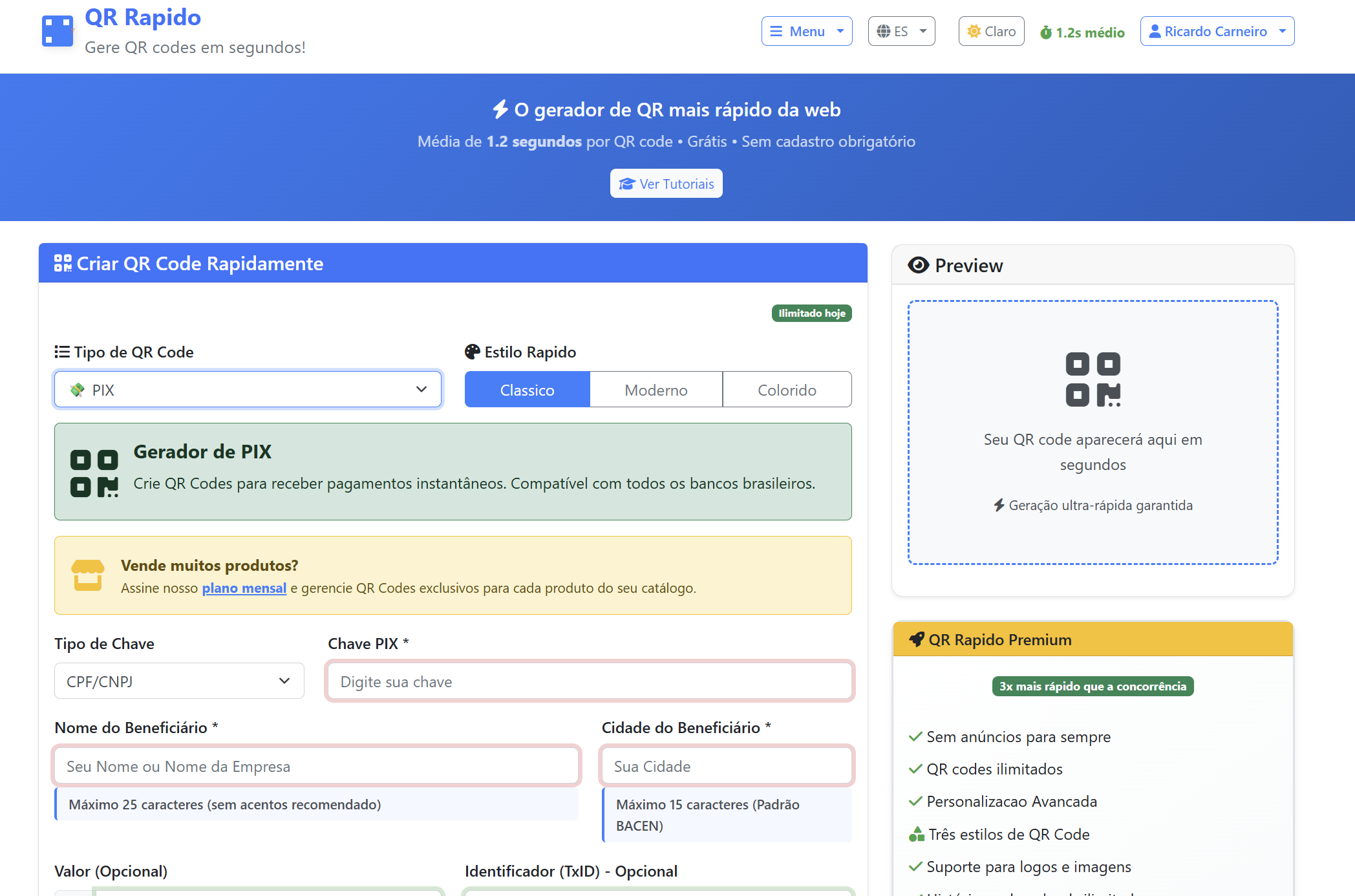
Task: Click the QR icon in Gerador de PIX box
Action: pos(94,473)
